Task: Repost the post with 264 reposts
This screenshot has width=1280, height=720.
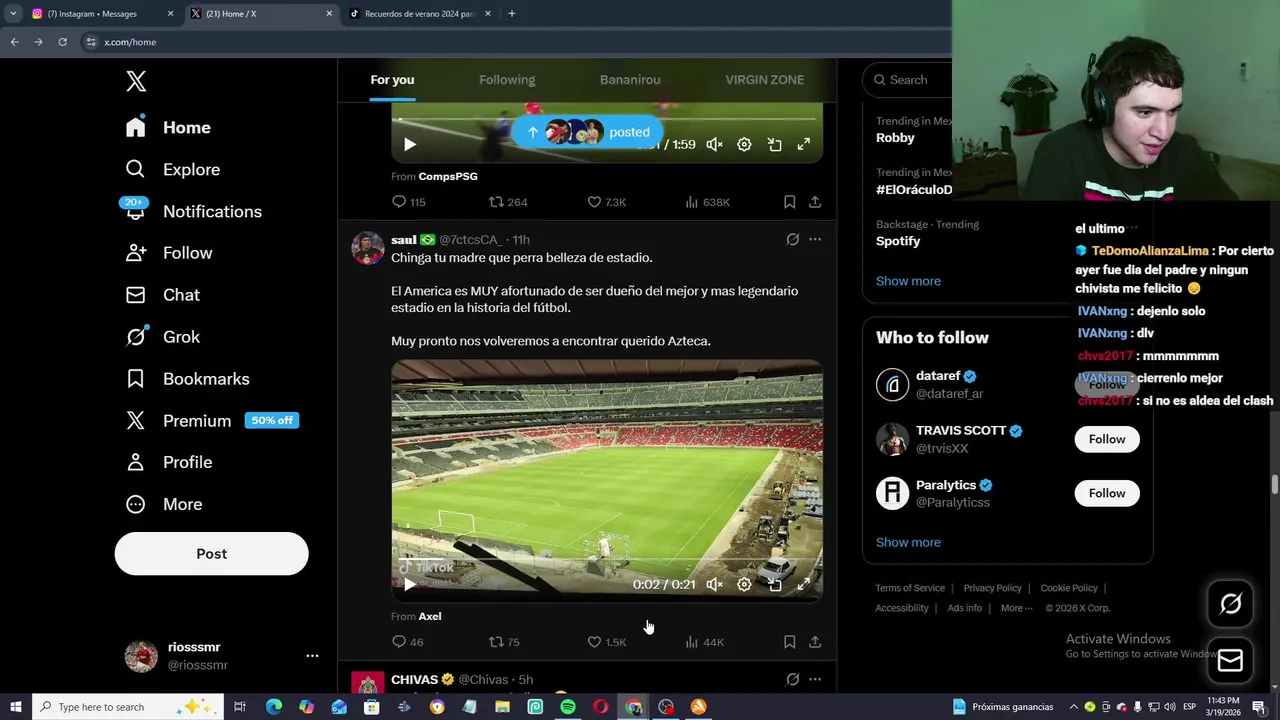Action: tap(507, 202)
